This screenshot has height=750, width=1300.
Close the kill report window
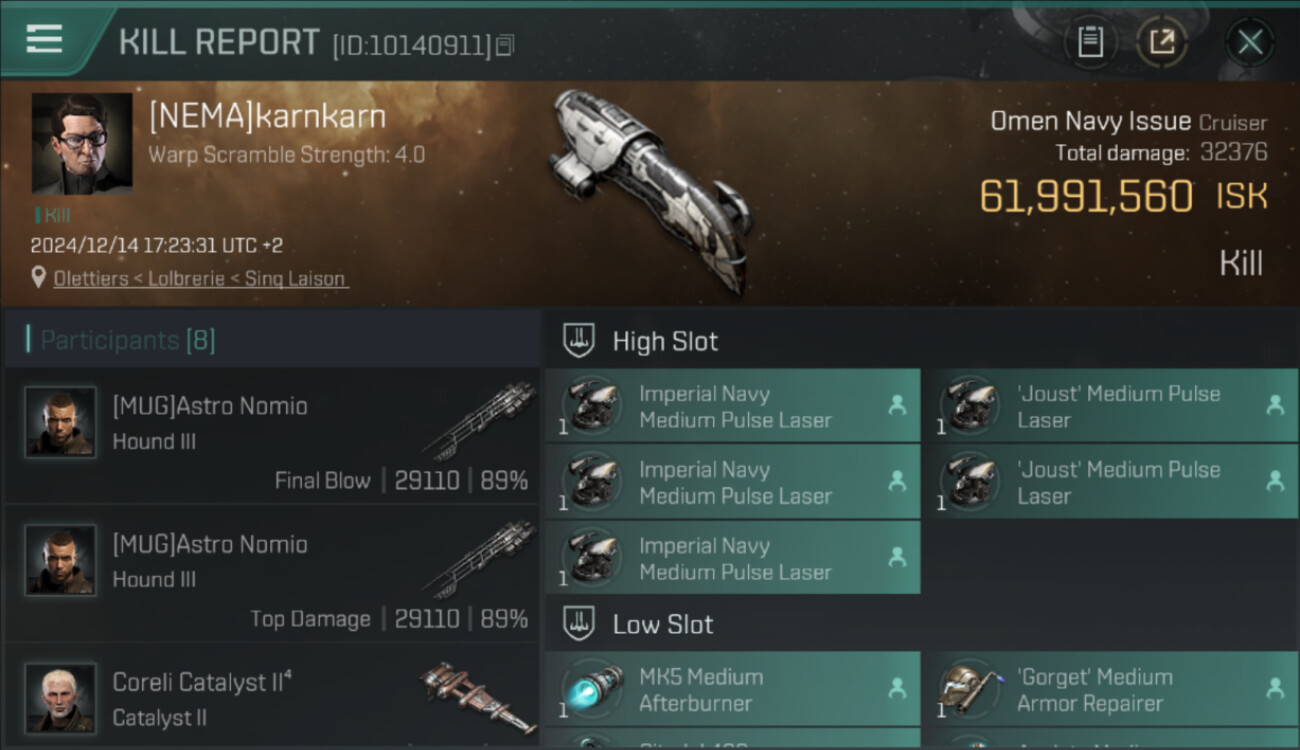1250,42
